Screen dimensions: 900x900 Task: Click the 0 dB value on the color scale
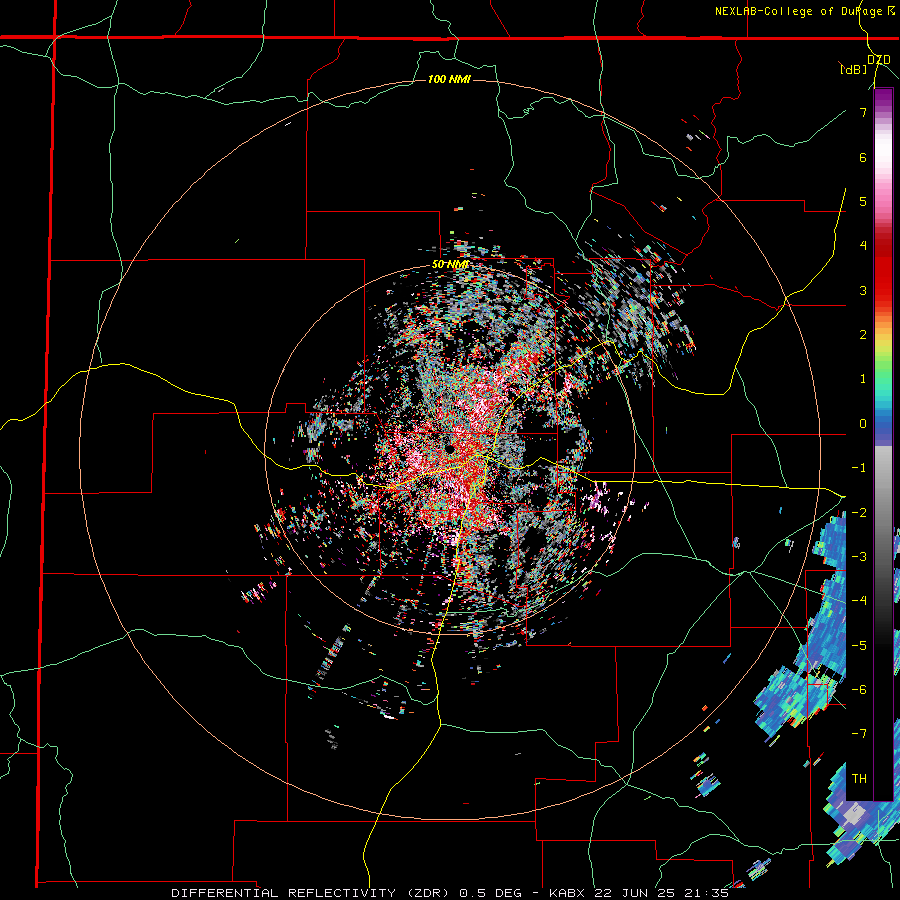click(x=863, y=424)
